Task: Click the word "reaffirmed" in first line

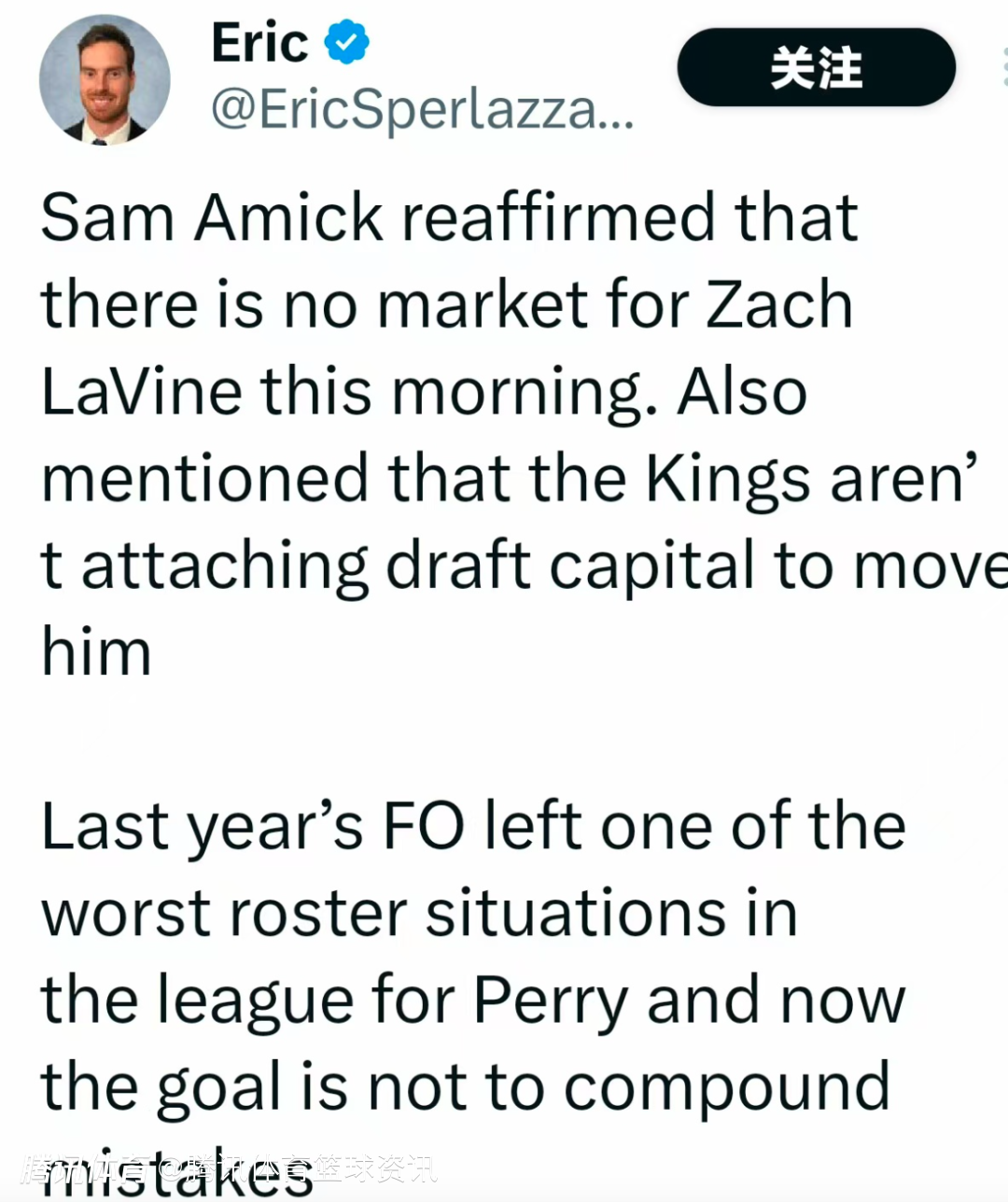Action: [560, 218]
